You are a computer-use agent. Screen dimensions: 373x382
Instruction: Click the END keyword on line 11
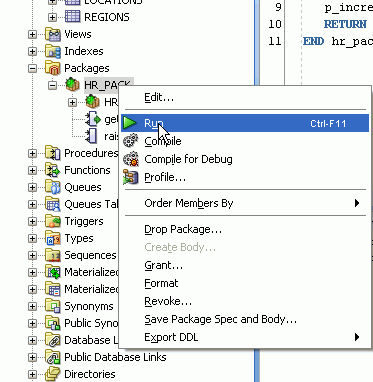click(x=313, y=41)
